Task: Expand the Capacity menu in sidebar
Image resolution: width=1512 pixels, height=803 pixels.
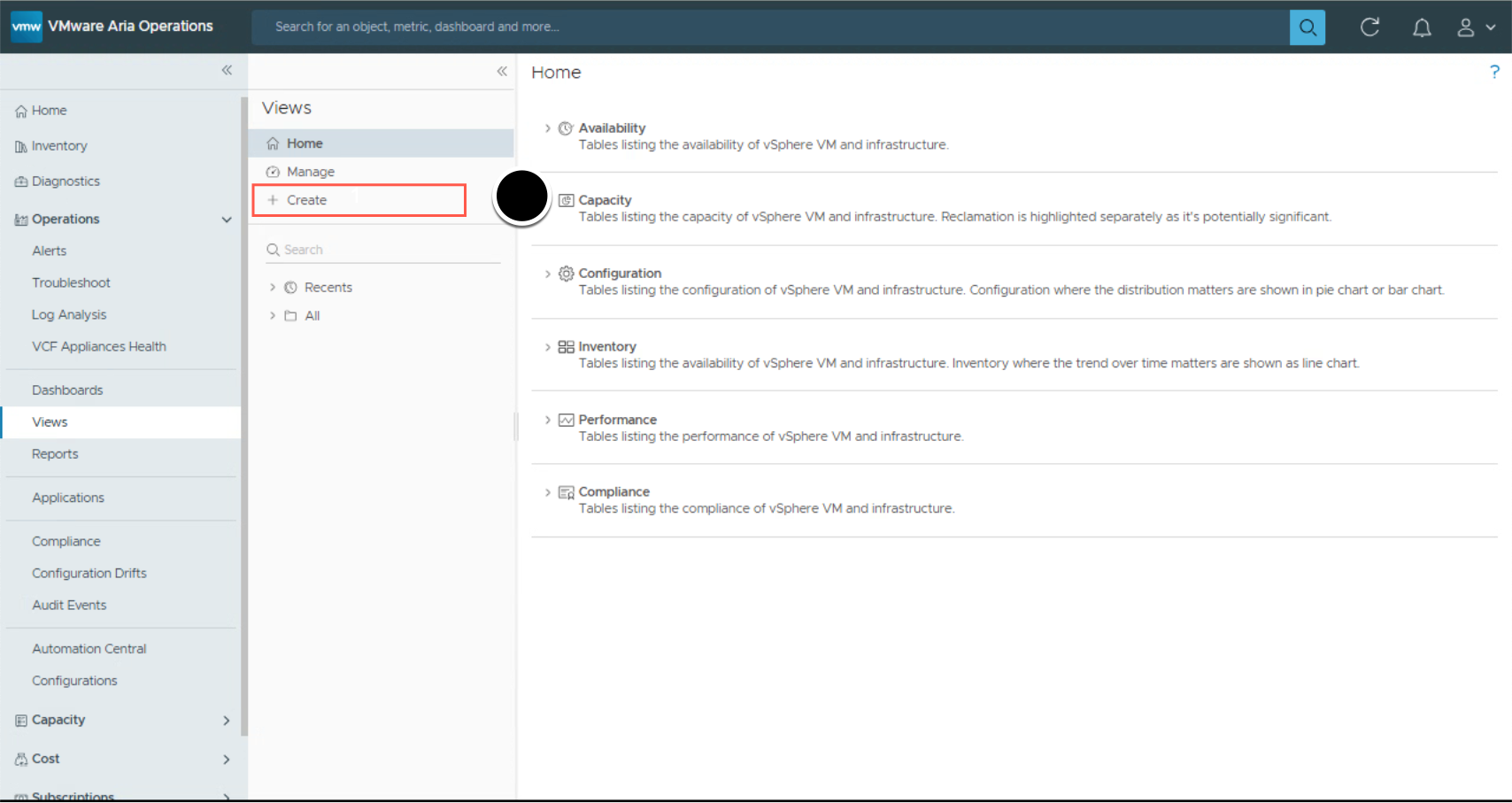Action: coord(226,721)
